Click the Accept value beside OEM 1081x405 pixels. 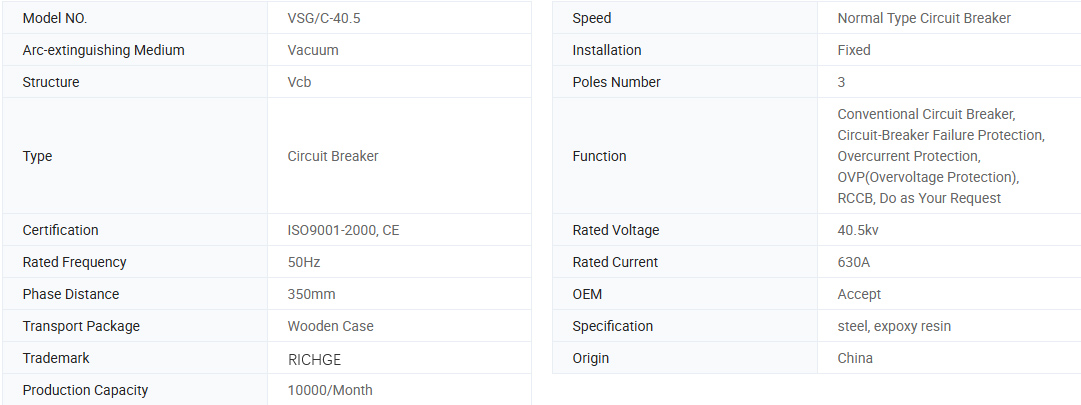(x=859, y=294)
